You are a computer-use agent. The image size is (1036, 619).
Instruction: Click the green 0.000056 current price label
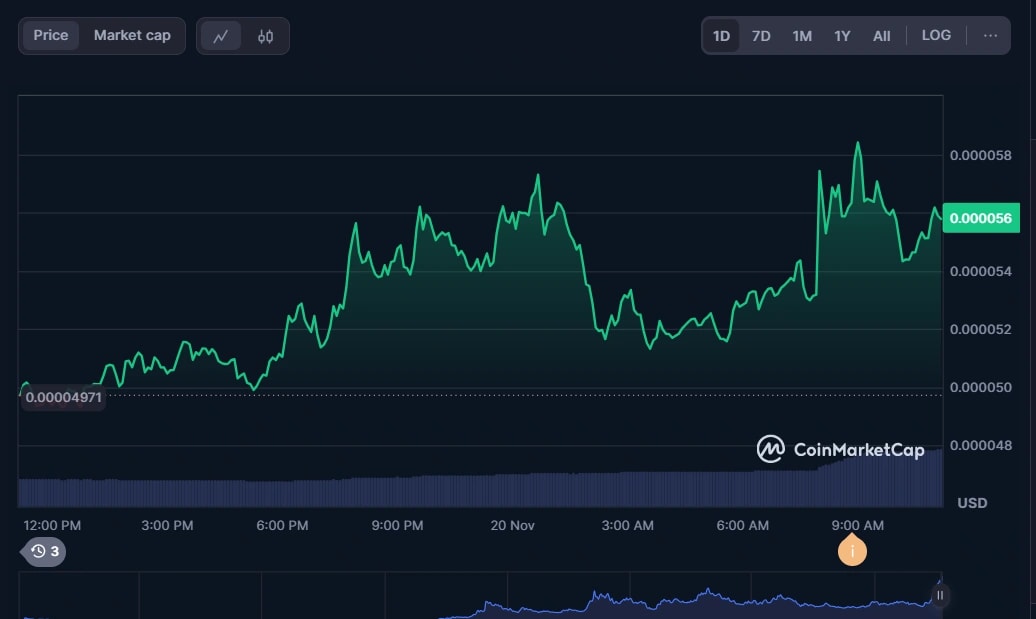(980, 218)
